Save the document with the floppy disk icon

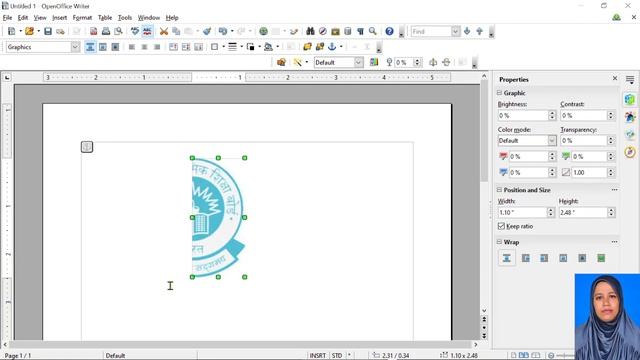(x=48, y=31)
